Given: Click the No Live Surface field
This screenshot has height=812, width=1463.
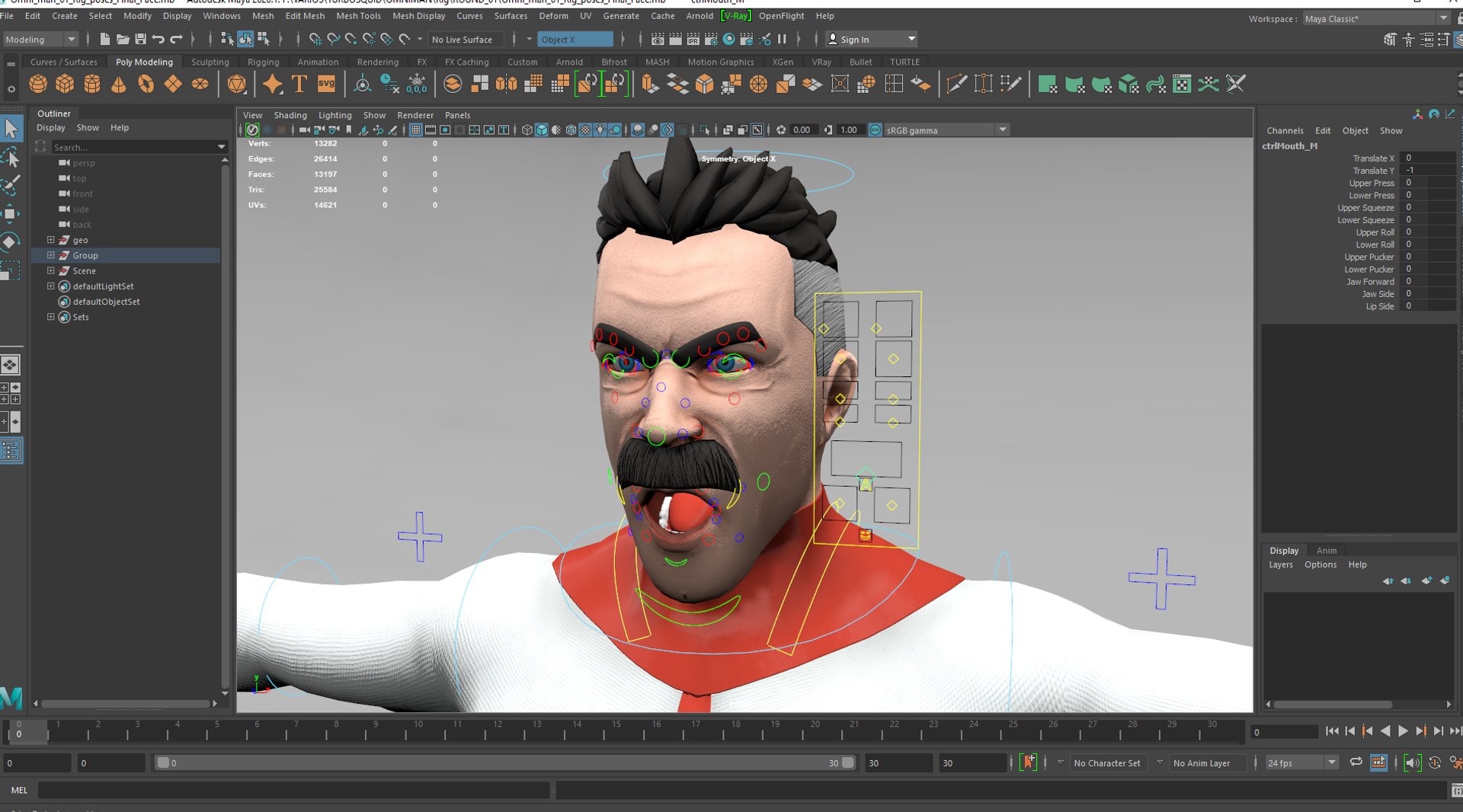Looking at the screenshot, I should pyautogui.click(x=465, y=39).
